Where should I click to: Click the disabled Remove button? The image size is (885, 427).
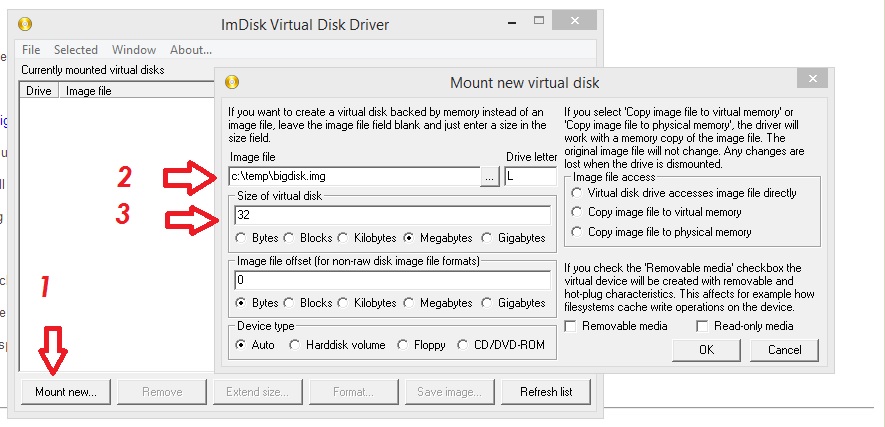pos(162,391)
